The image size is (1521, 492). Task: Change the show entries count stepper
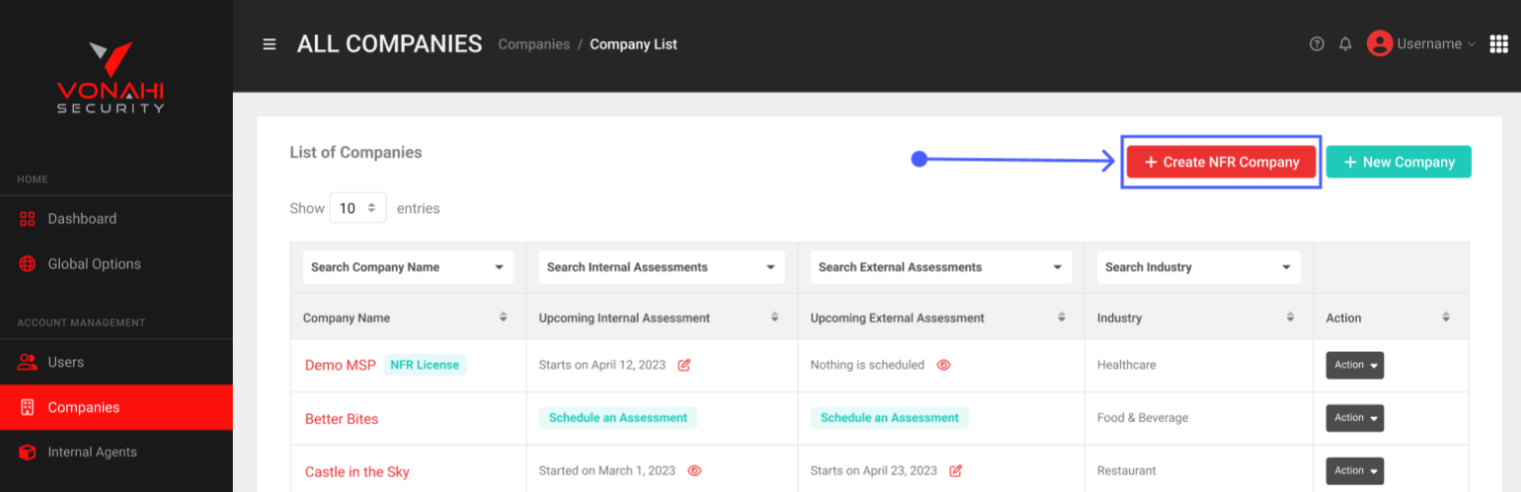357,208
